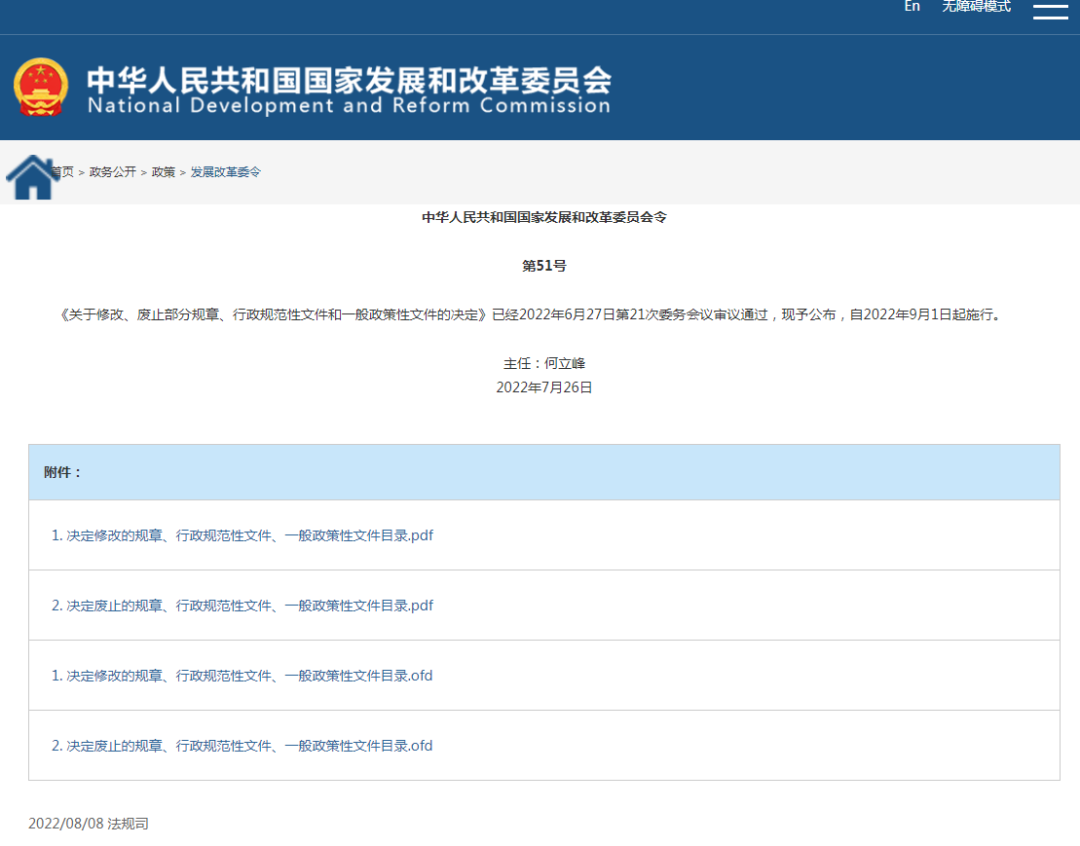Click the 第51号 order number

tap(544, 266)
